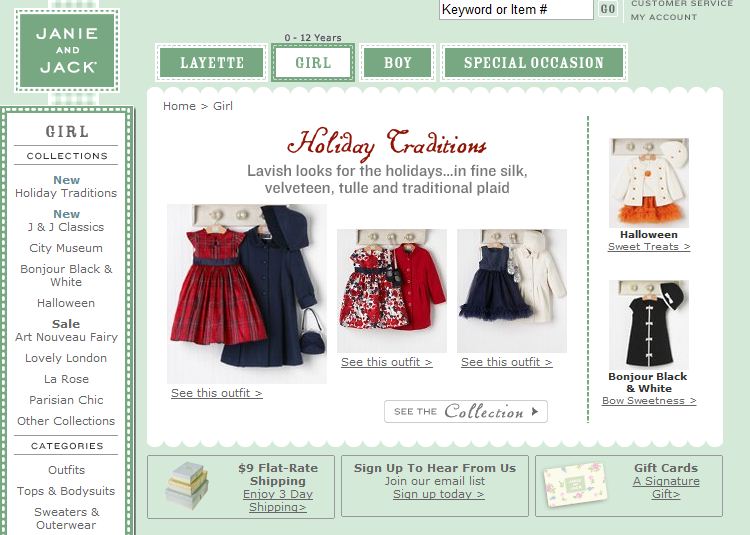This screenshot has height=535, width=750.
Task: Open Lovely London collection
Action: click(66, 358)
